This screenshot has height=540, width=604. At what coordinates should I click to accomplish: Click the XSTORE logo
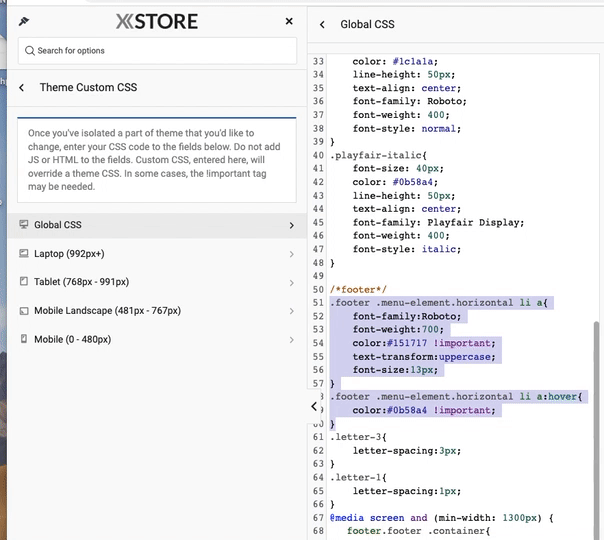point(157,21)
